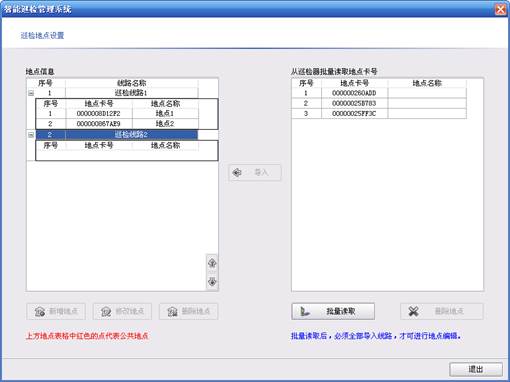Click the empty 地点名称 cell of row 1
This screenshot has width=510, height=382.
coord(427,93)
